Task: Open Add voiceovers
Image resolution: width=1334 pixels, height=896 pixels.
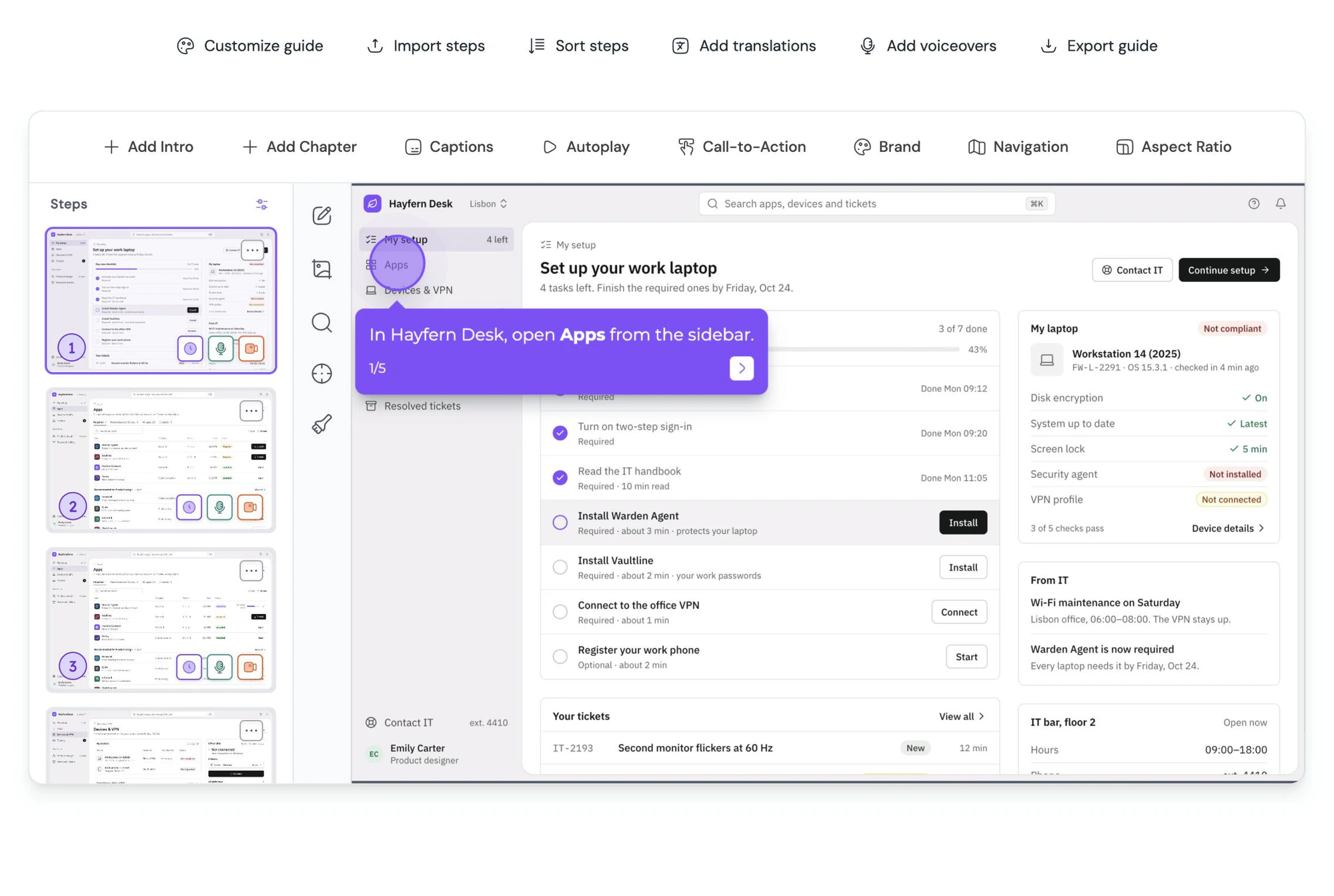Action: [x=928, y=46]
